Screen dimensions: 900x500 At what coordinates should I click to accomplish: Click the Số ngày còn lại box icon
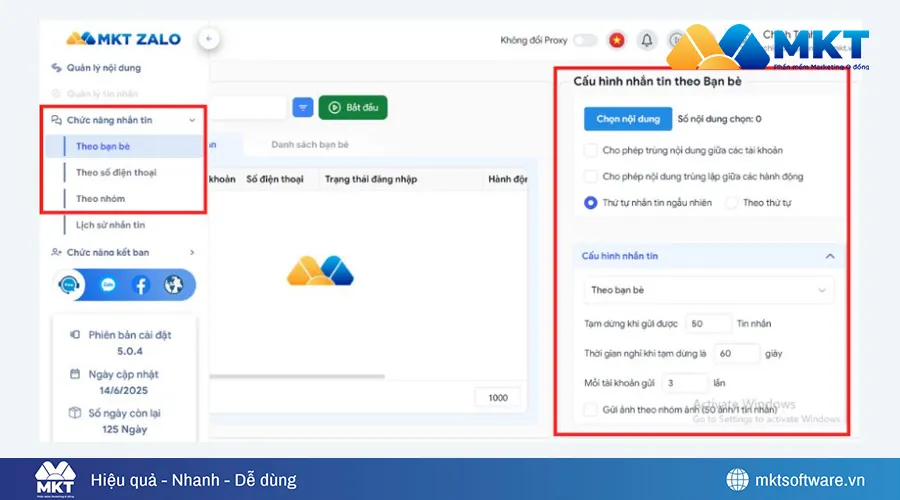pyautogui.click(x=75, y=413)
